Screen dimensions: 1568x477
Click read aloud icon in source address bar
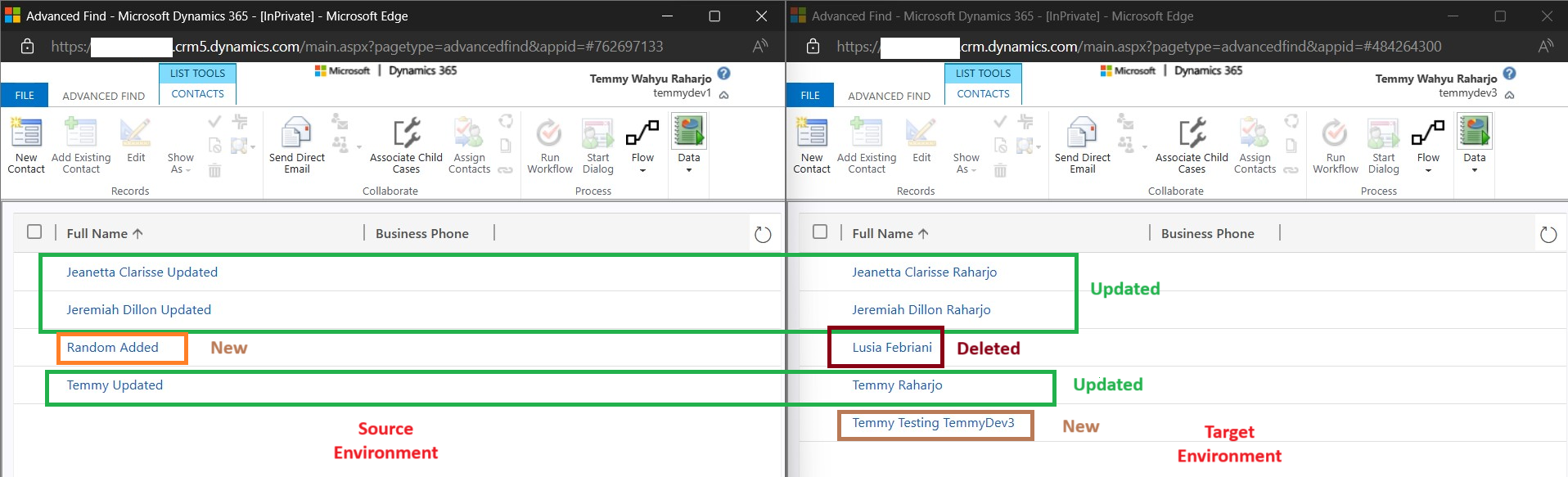(x=760, y=47)
